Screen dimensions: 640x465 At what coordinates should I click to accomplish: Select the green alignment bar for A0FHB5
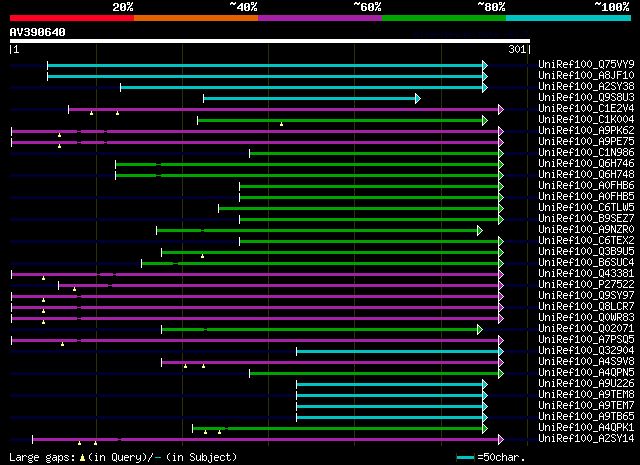(x=369, y=198)
